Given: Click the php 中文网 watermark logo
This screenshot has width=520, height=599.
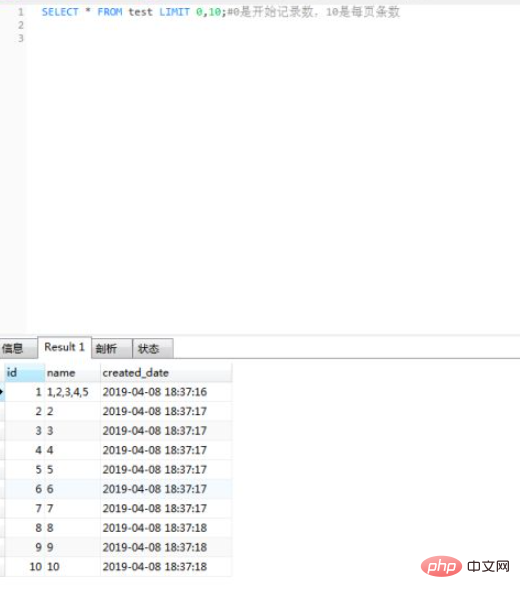Looking at the screenshot, I should pos(465,566).
